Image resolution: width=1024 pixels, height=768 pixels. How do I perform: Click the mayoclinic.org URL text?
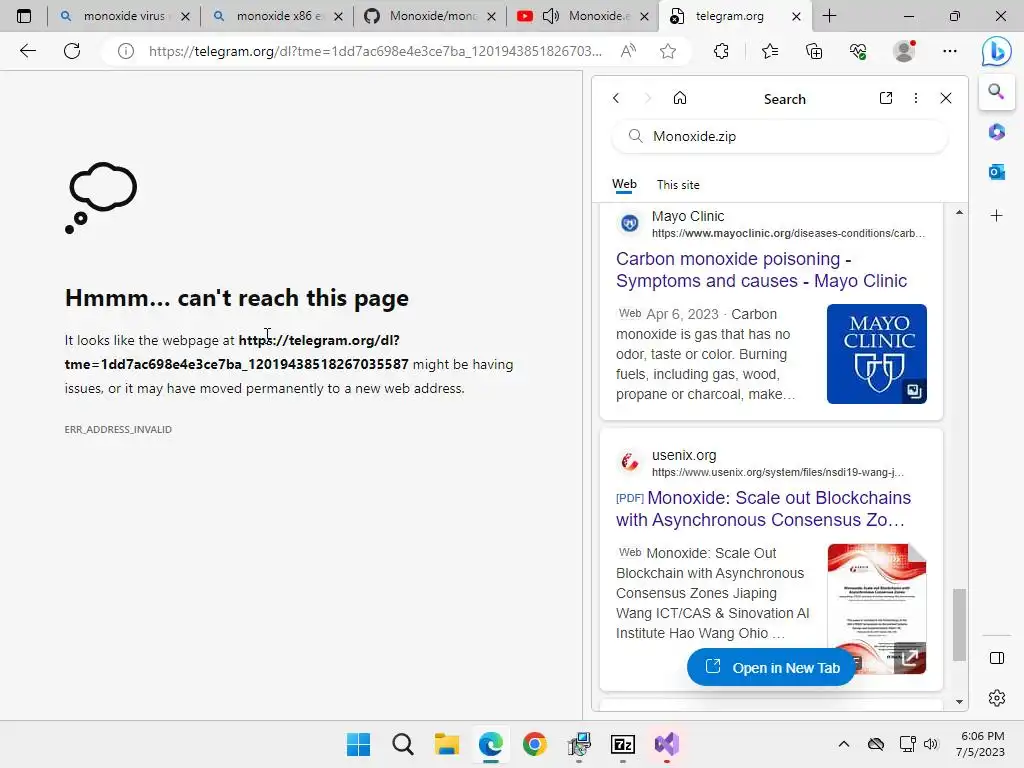point(788,233)
